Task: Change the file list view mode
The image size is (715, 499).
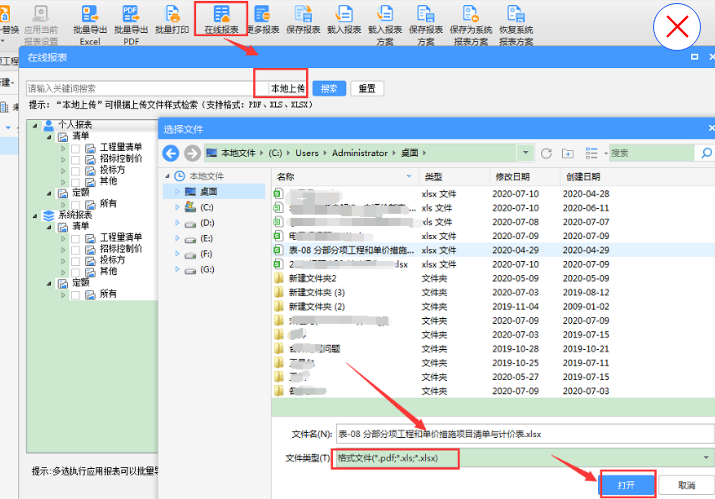Action: pyautogui.click(x=591, y=153)
